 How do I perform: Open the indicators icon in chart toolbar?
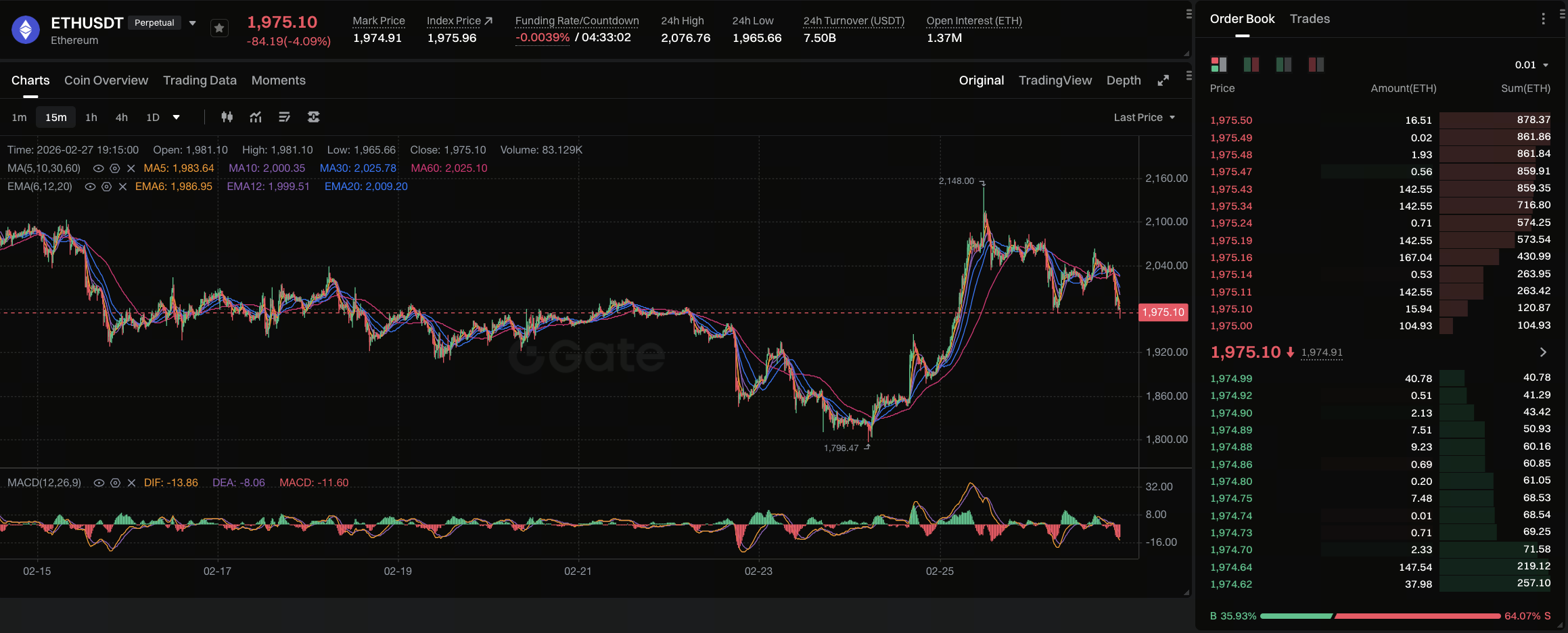coord(256,117)
